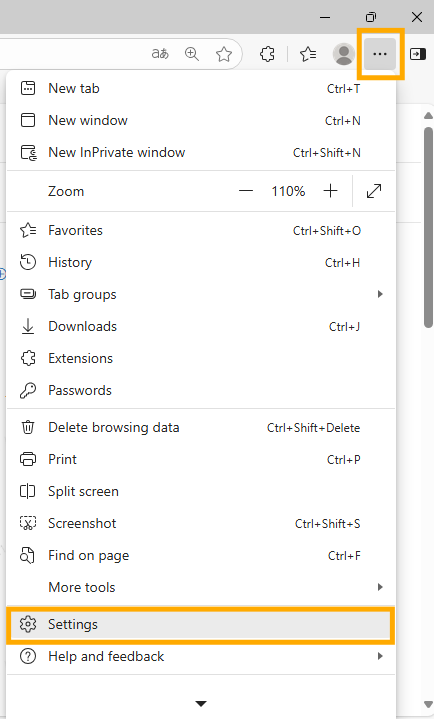Screen dimensions: 434x719
Task: Choose Delete browsing data
Action: point(201,427)
